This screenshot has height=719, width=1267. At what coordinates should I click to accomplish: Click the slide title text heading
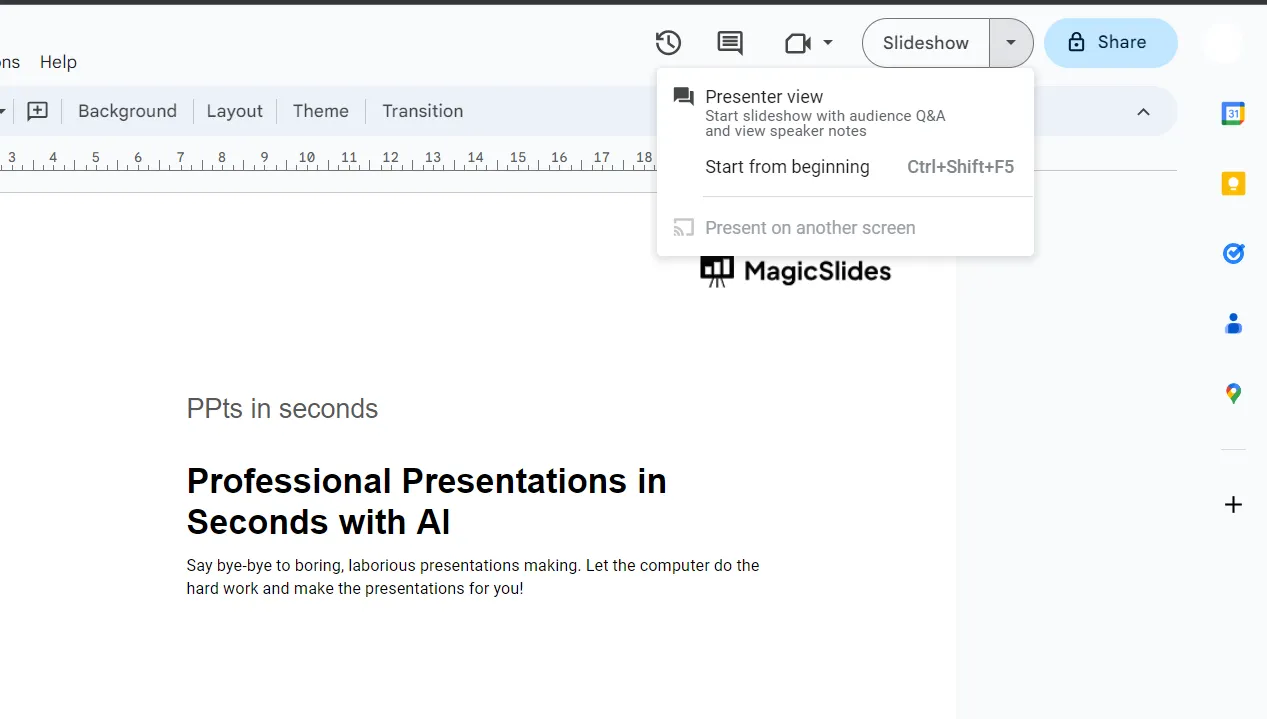tap(426, 501)
